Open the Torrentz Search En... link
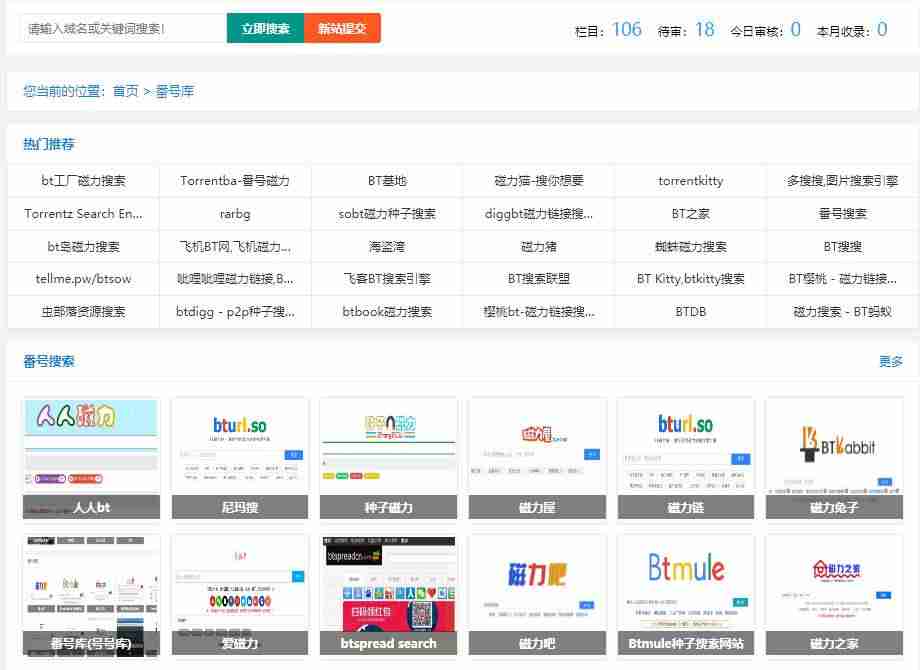Screen dimensions: 920x670 [x=83, y=214]
